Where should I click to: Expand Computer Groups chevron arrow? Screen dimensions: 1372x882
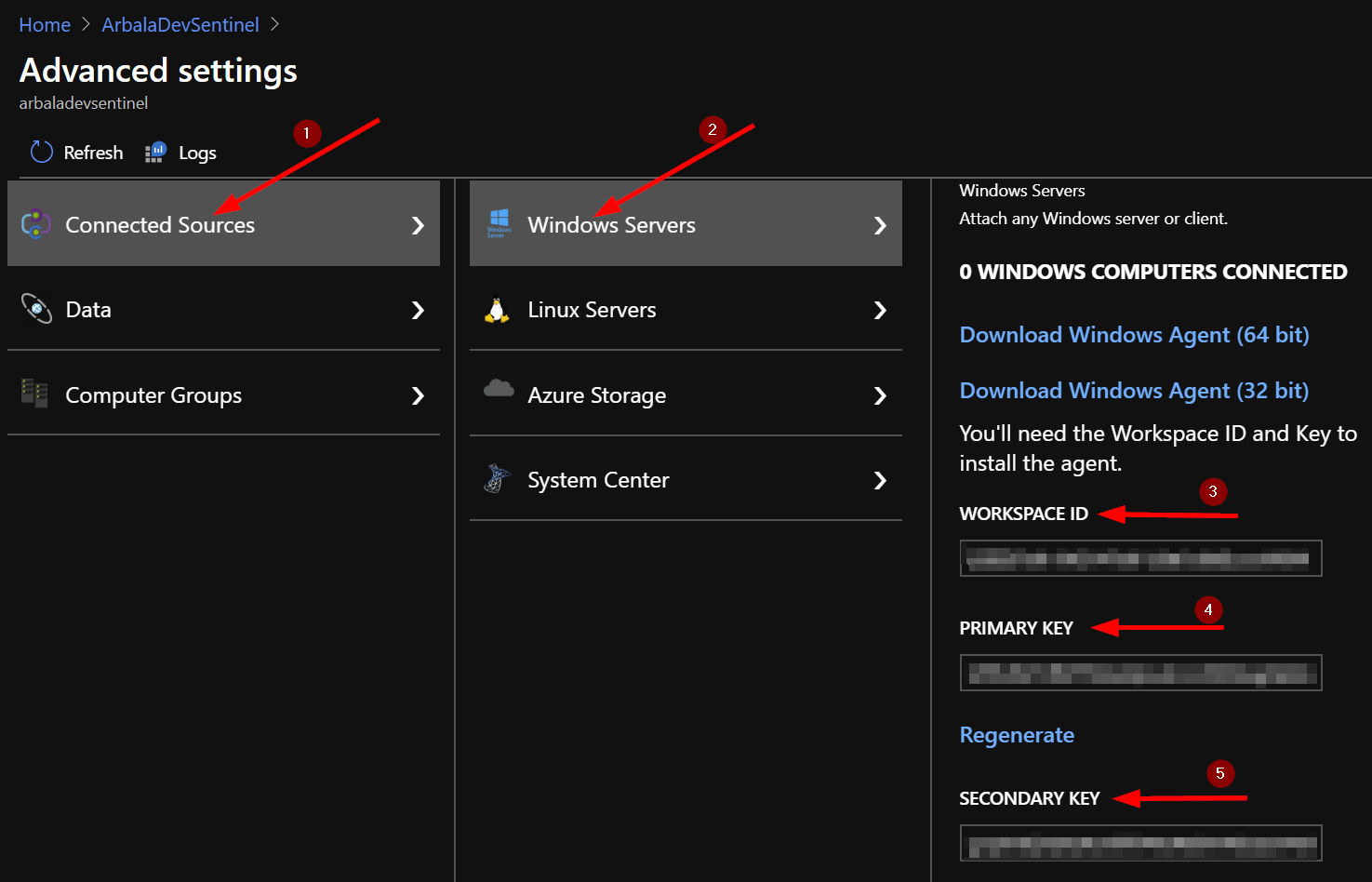[418, 395]
